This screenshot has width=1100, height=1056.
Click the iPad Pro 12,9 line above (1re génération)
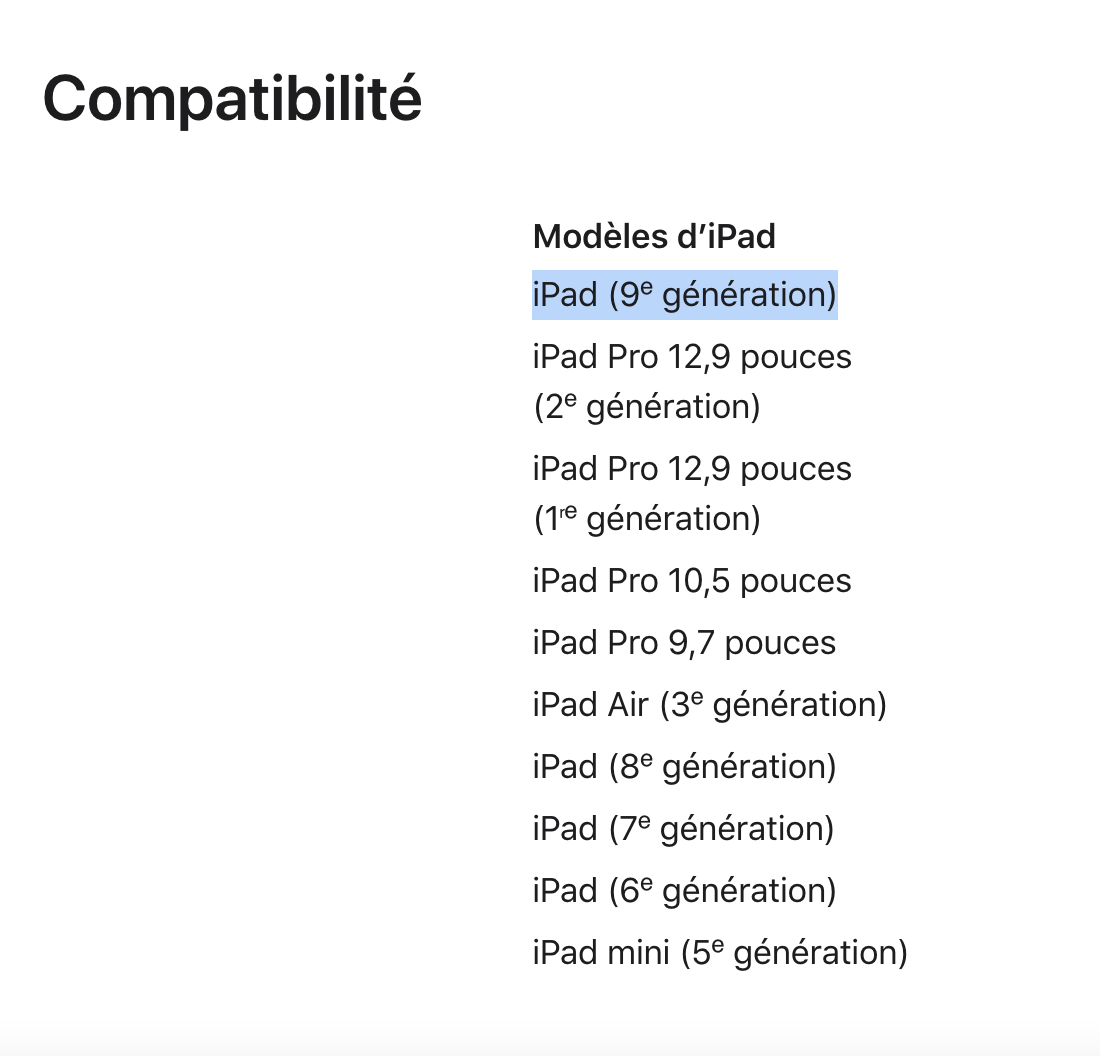click(692, 469)
